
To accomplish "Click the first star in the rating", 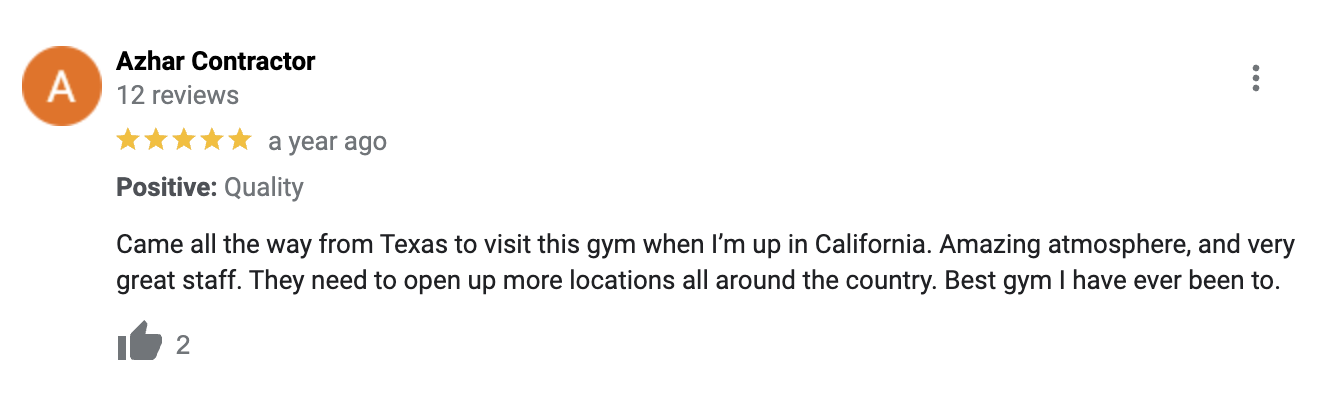I will pyautogui.click(x=128, y=141).
